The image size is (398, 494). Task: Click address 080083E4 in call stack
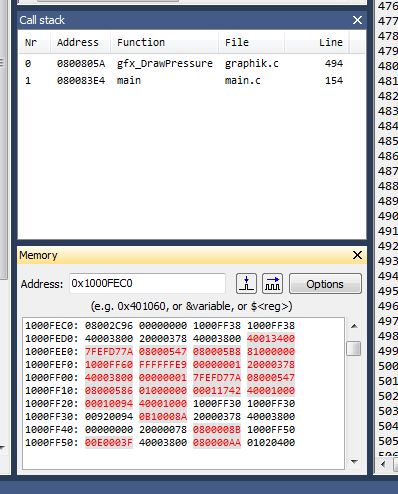81,80
